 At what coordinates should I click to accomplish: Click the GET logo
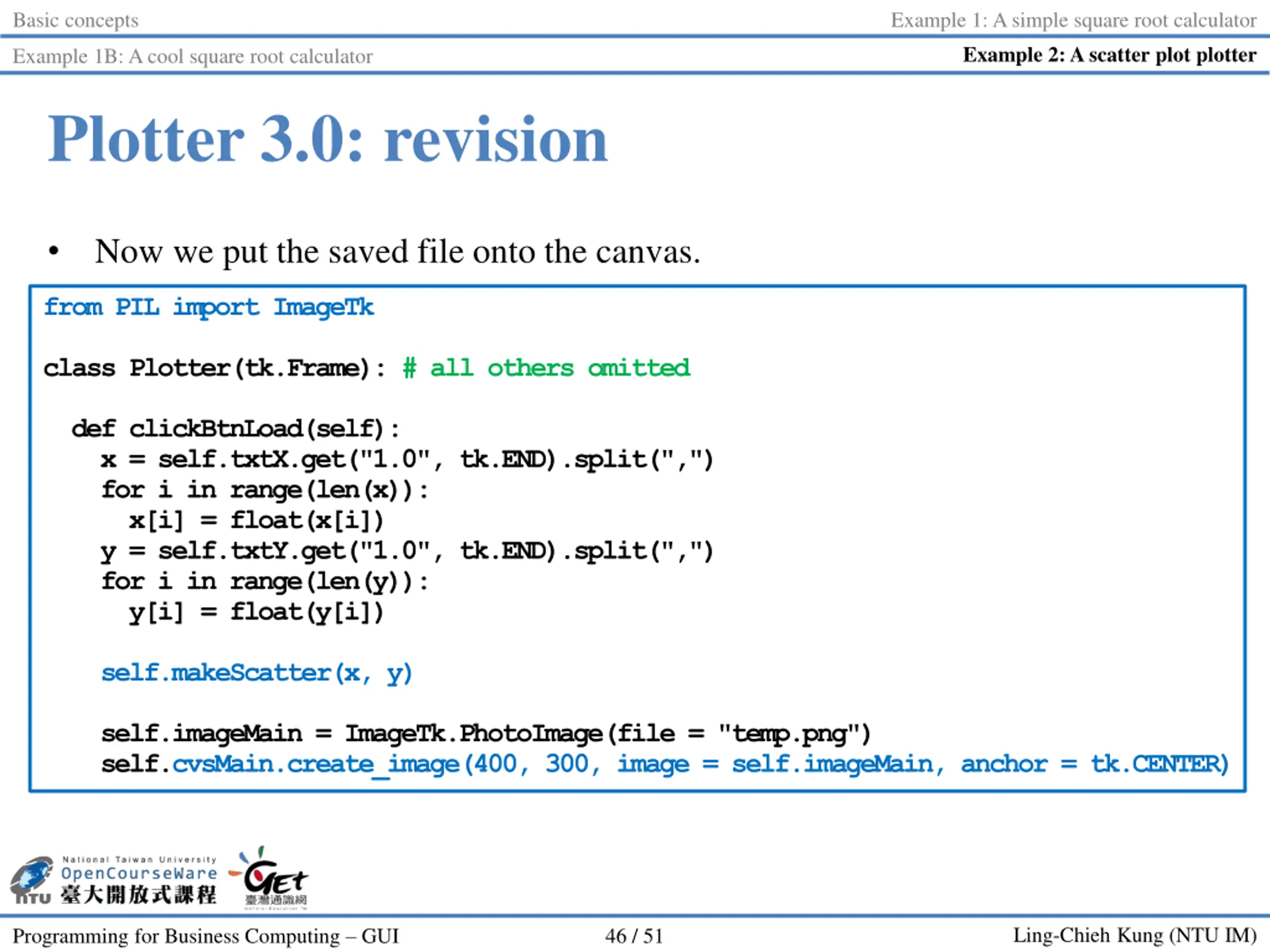click(x=269, y=878)
